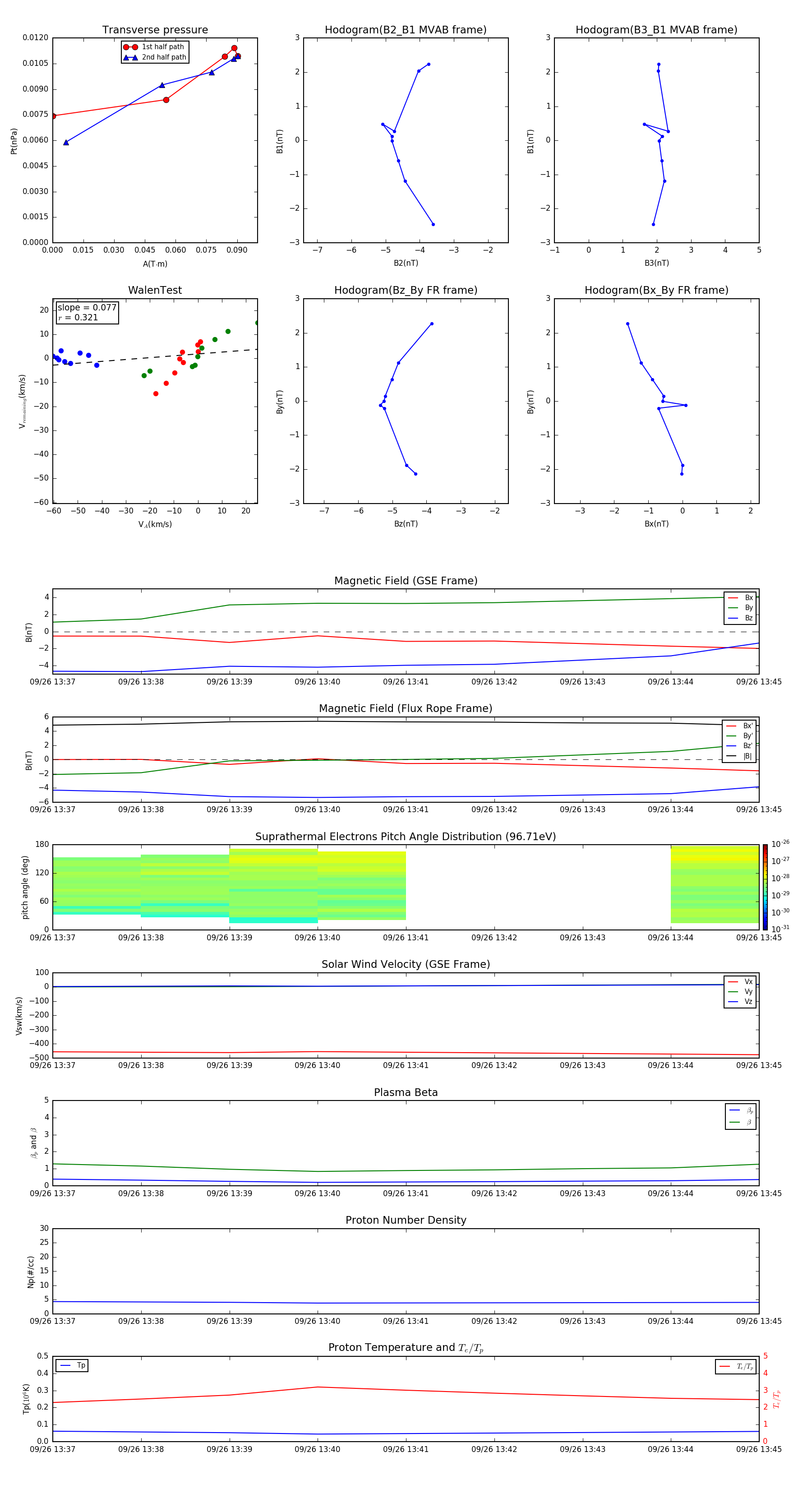The width and height of the screenshot is (812, 1489).
Task: Click the Plasma Beta legend box
Action: pyautogui.click(x=740, y=1116)
